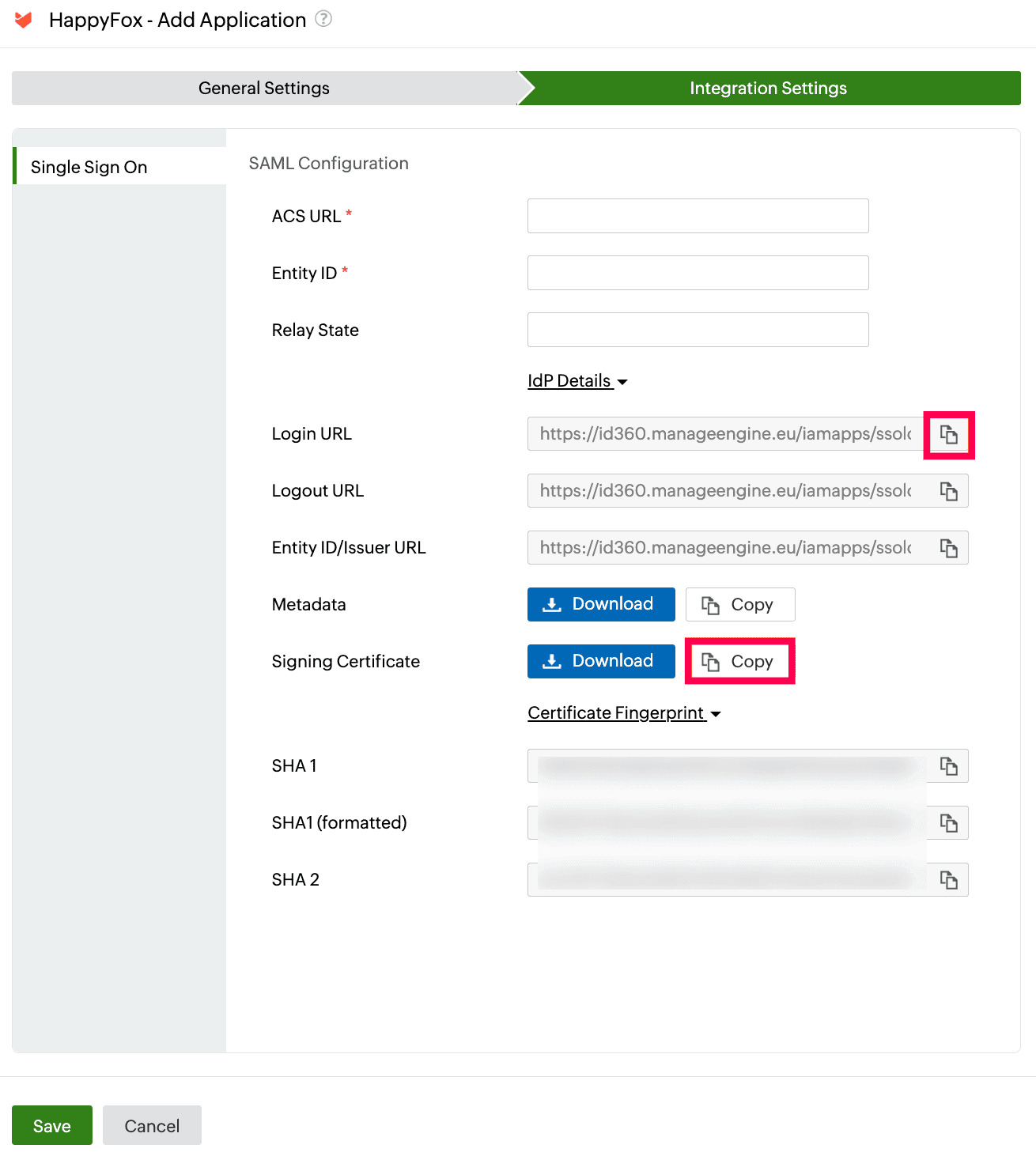Screen dimensions: 1036x1156
Task: Collapse the Certificate Fingerprint section
Action: [x=624, y=713]
